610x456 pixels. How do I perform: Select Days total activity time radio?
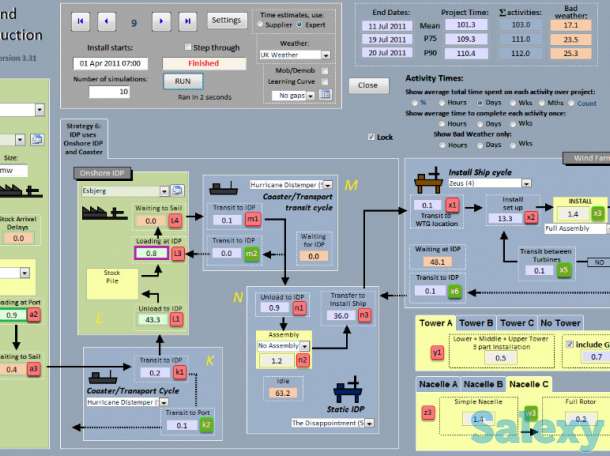[480, 103]
